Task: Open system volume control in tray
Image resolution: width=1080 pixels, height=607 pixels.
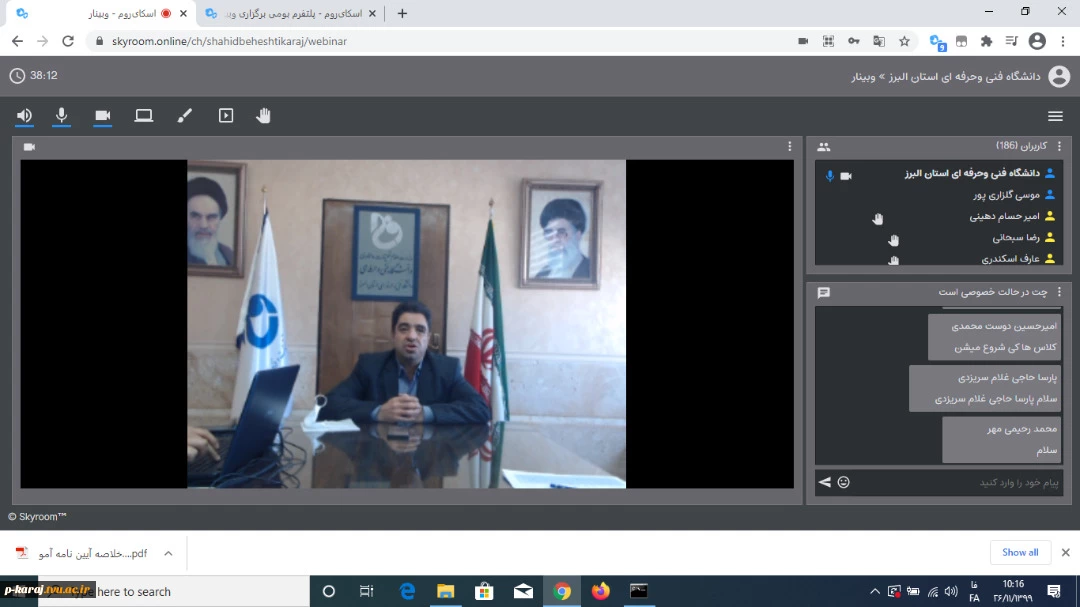Action: coord(951,591)
